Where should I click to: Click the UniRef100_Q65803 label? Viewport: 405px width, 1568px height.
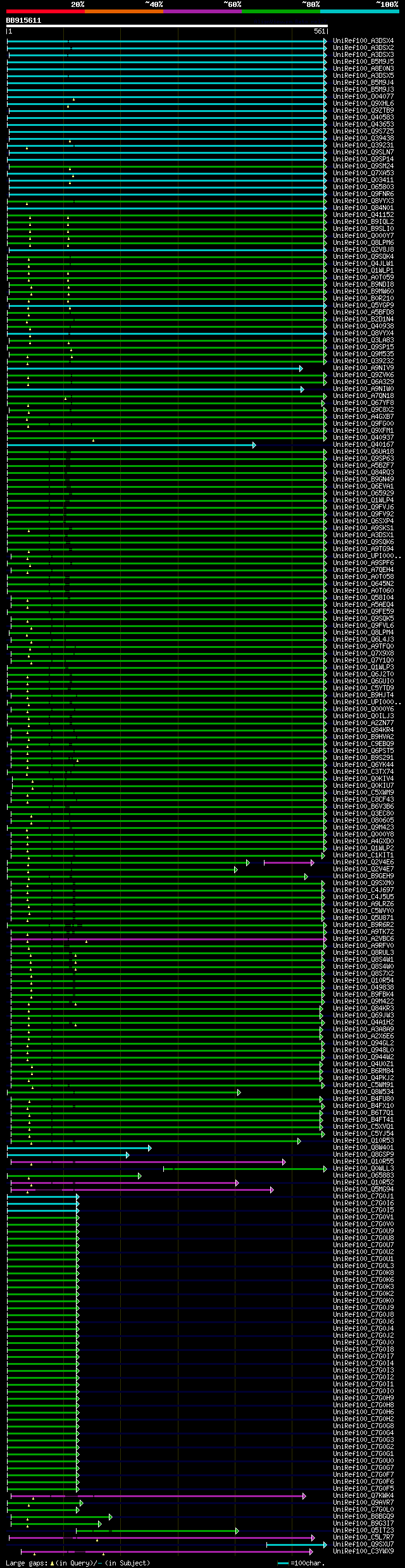pos(363,187)
